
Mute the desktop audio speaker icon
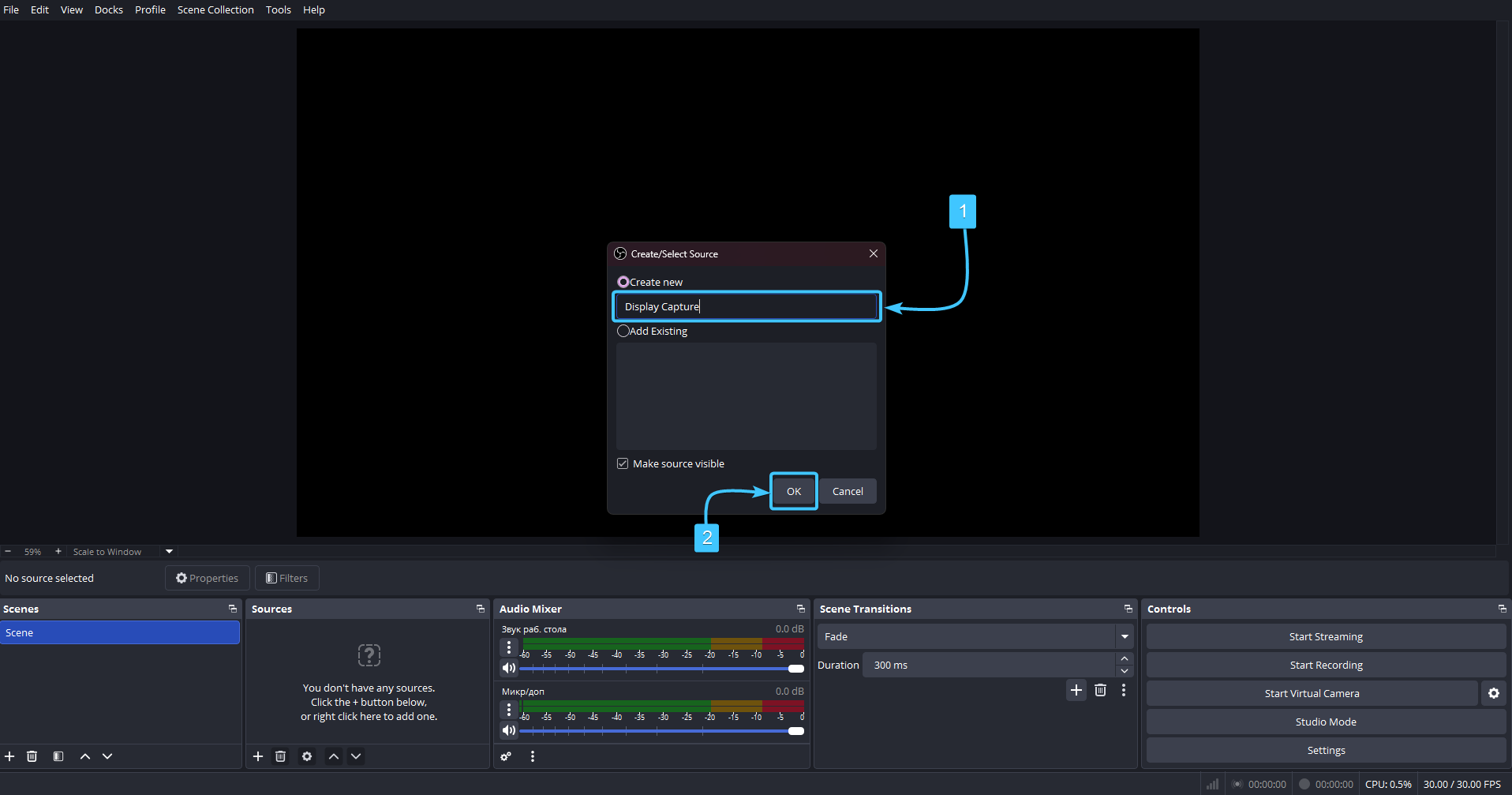509,668
